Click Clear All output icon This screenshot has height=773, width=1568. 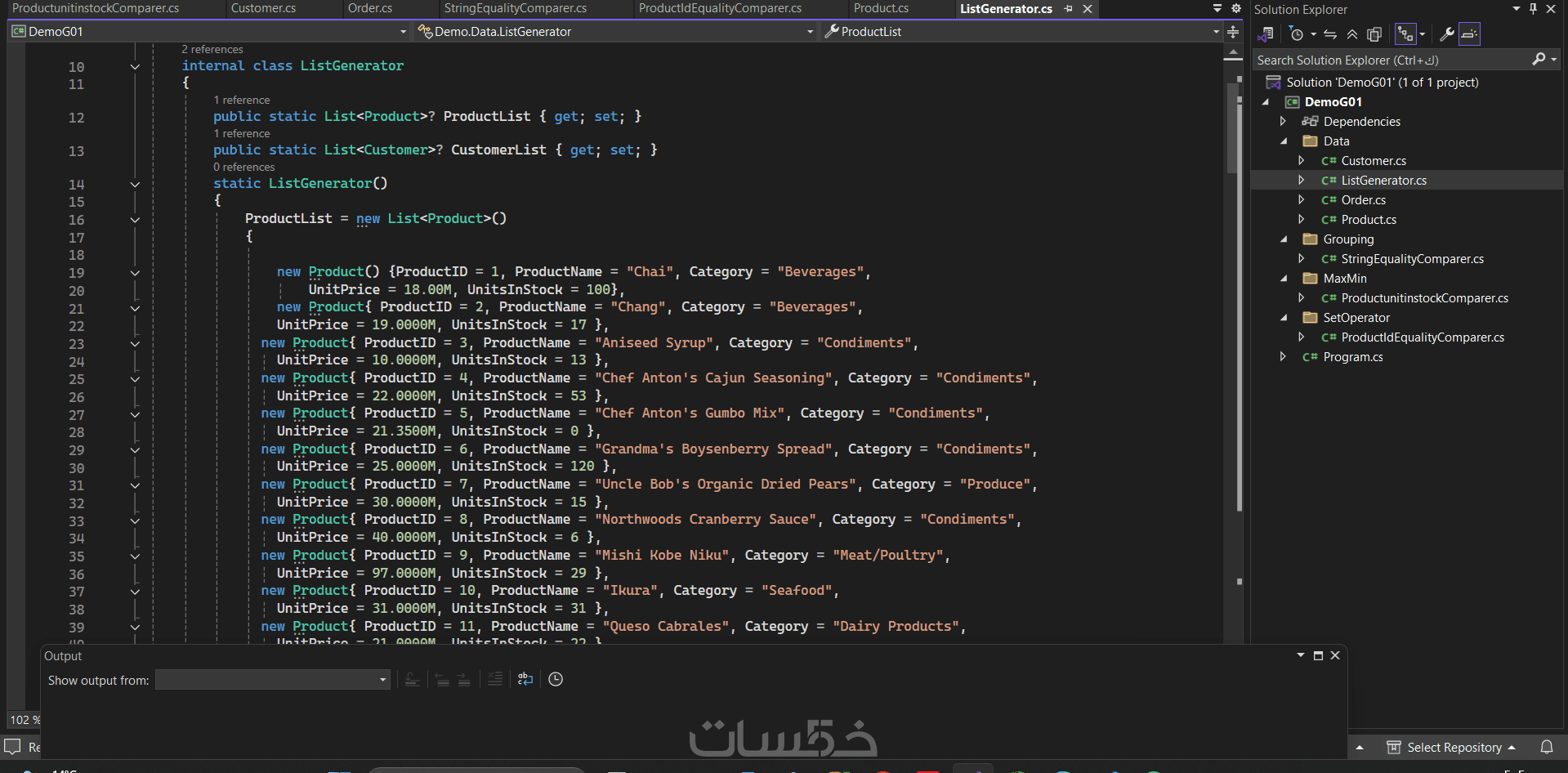click(x=494, y=679)
